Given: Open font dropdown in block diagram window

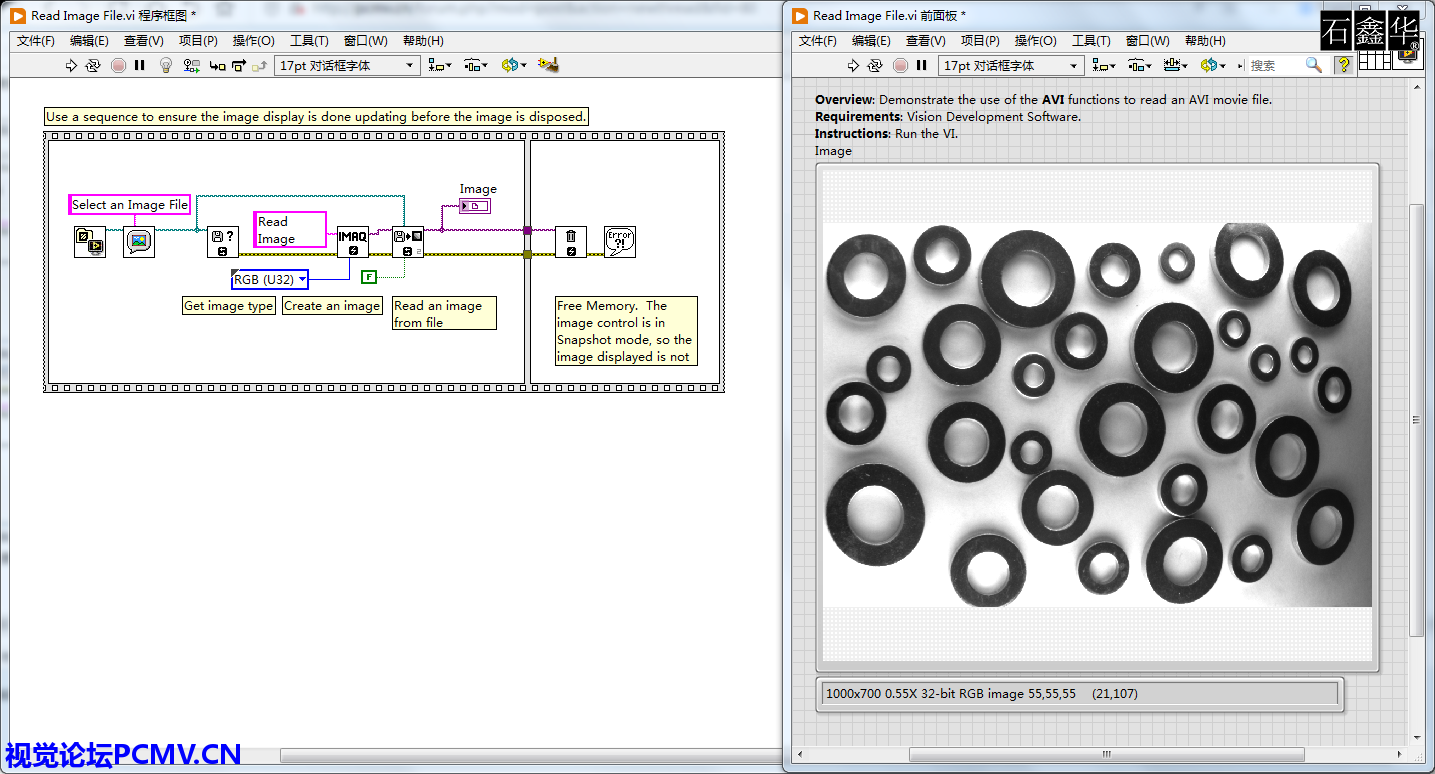Looking at the screenshot, I should (x=347, y=65).
